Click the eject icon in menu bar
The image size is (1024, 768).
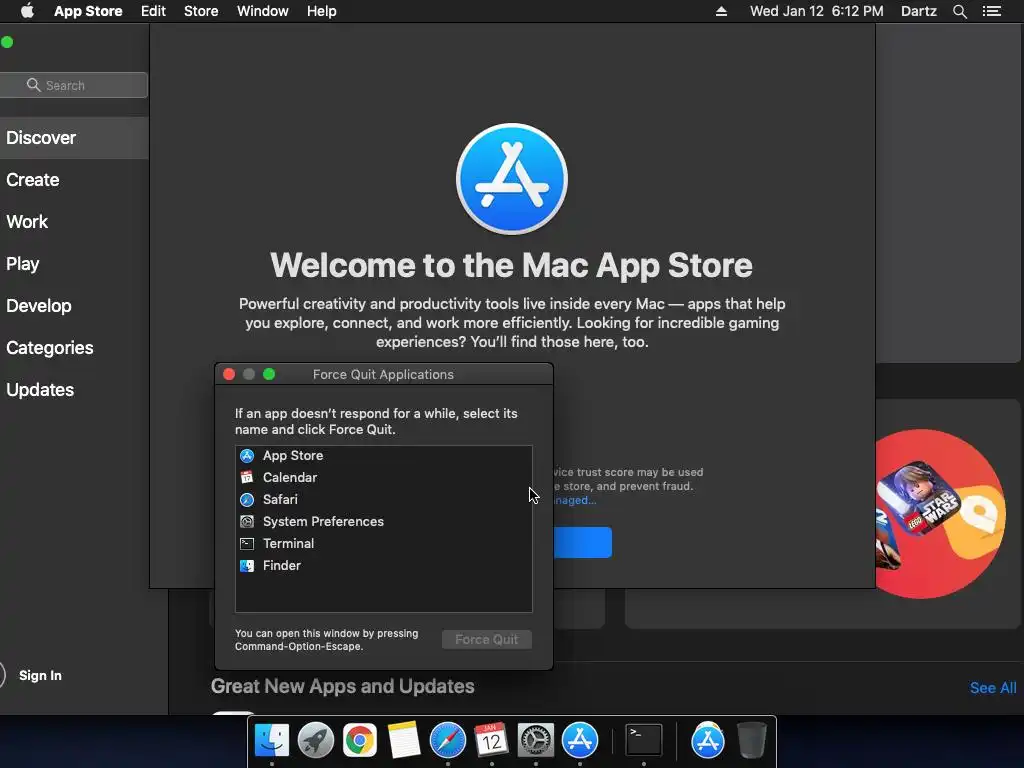click(722, 11)
